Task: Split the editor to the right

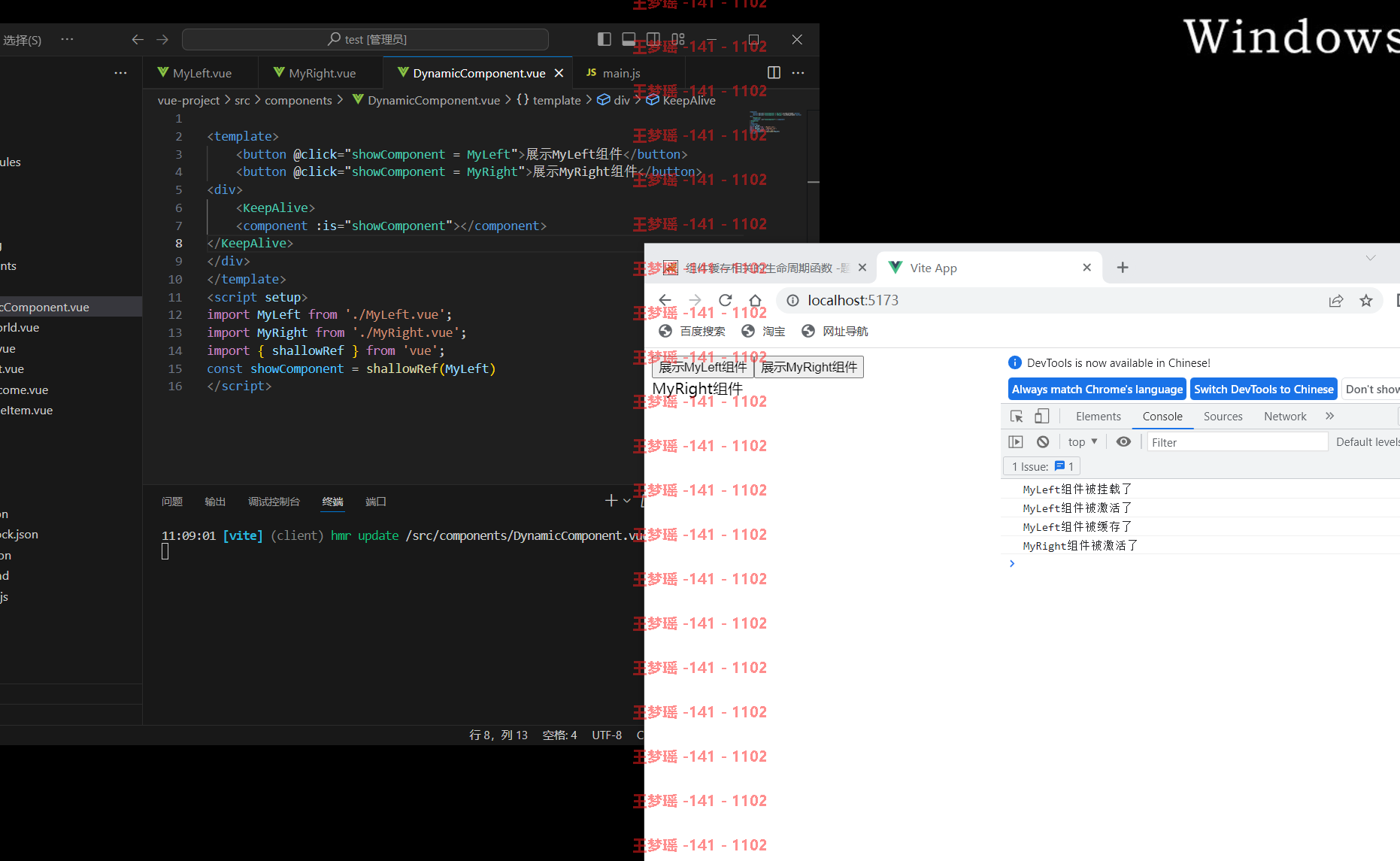Action: [x=774, y=73]
